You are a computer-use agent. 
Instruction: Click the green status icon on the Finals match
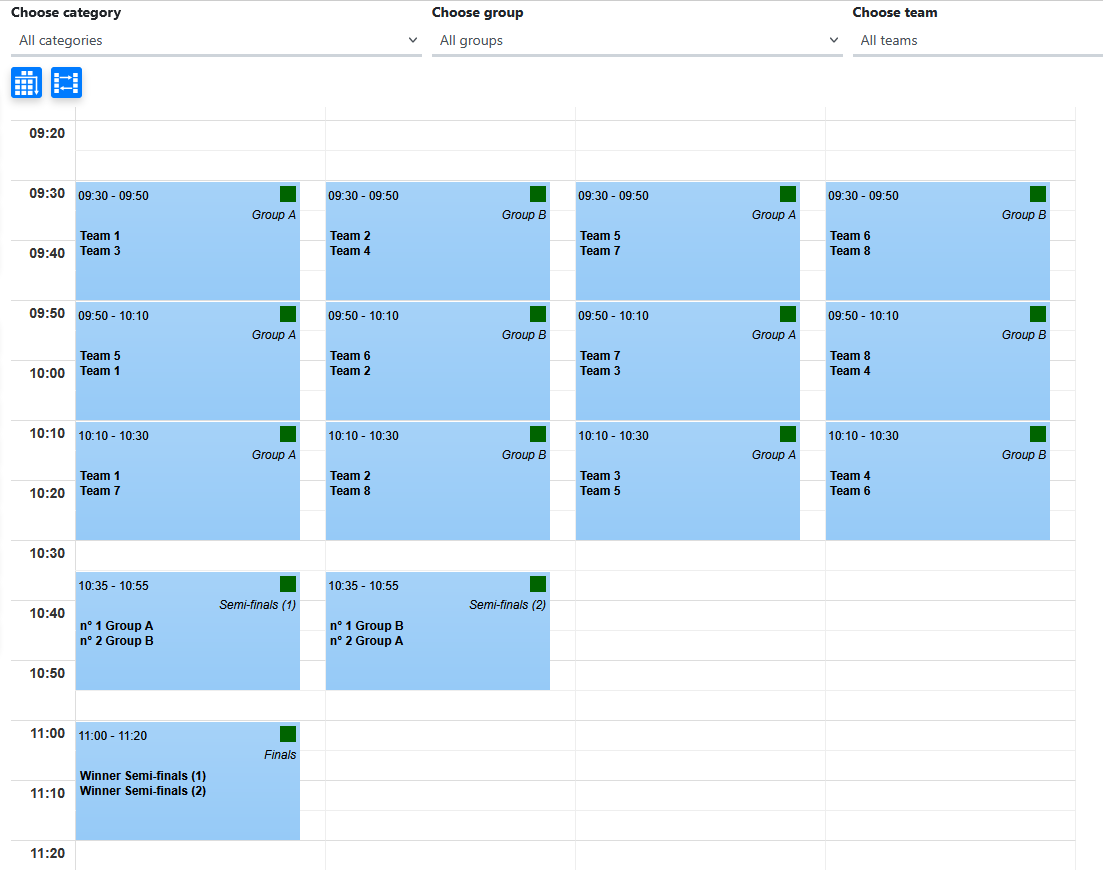pos(287,733)
